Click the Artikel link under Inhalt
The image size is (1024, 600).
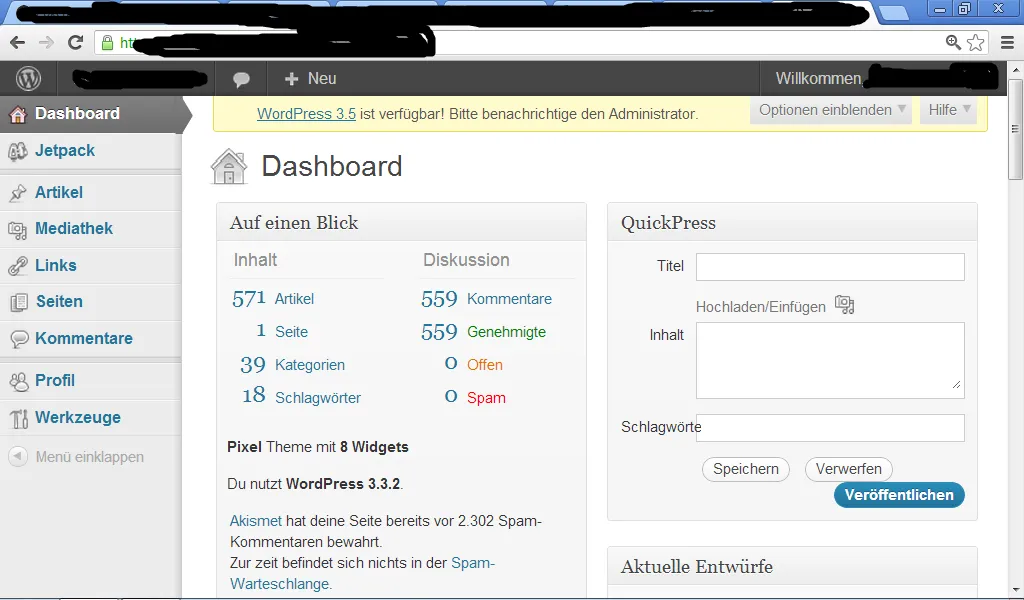[294, 299]
